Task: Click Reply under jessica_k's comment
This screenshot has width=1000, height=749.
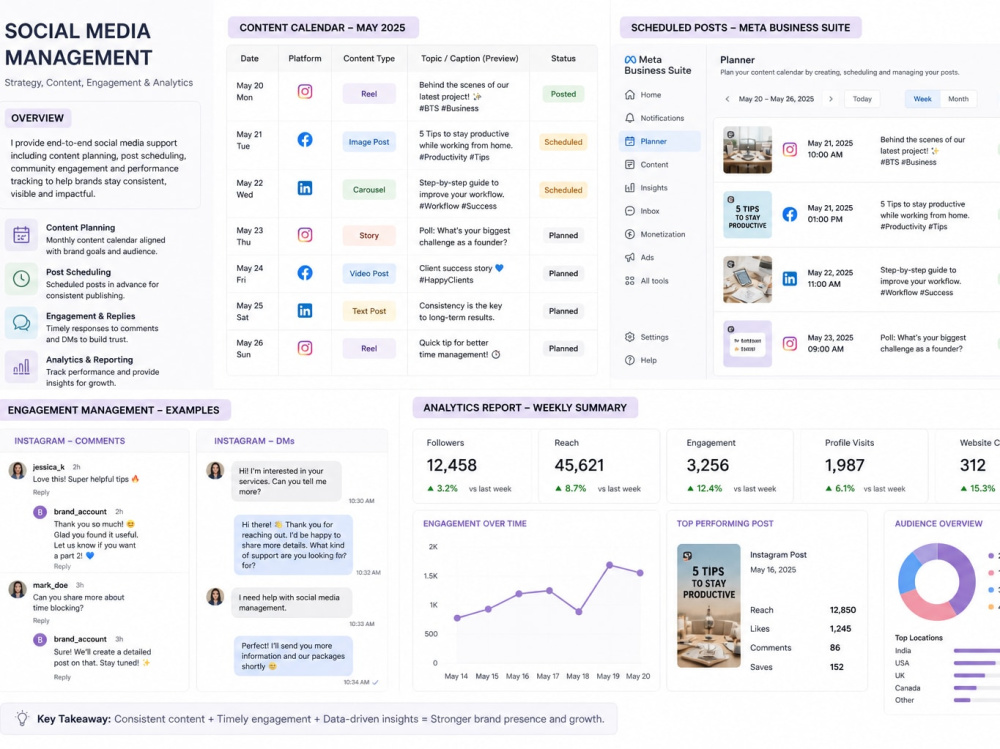Action: point(41,492)
